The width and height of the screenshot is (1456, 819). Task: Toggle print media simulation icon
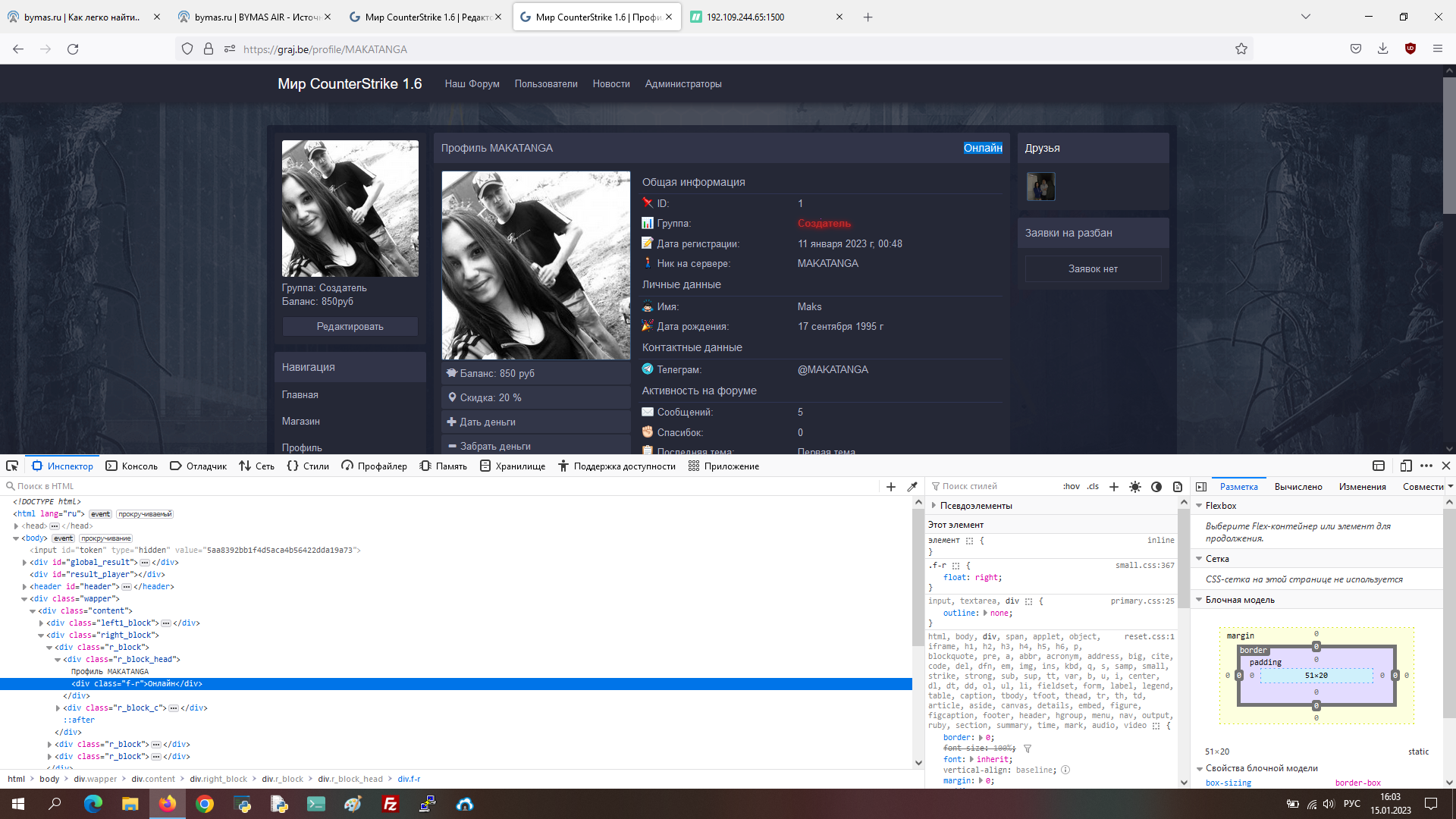click(x=1178, y=487)
